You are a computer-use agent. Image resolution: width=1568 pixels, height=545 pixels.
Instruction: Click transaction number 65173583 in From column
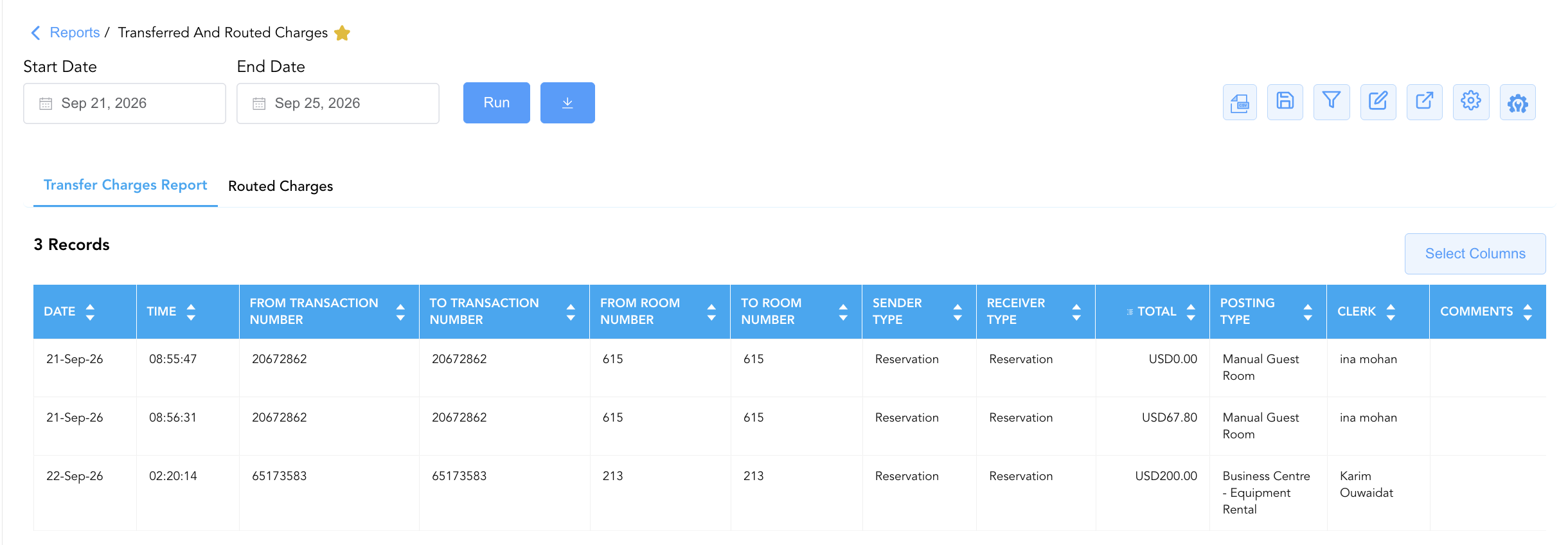click(x=279, y=476)
